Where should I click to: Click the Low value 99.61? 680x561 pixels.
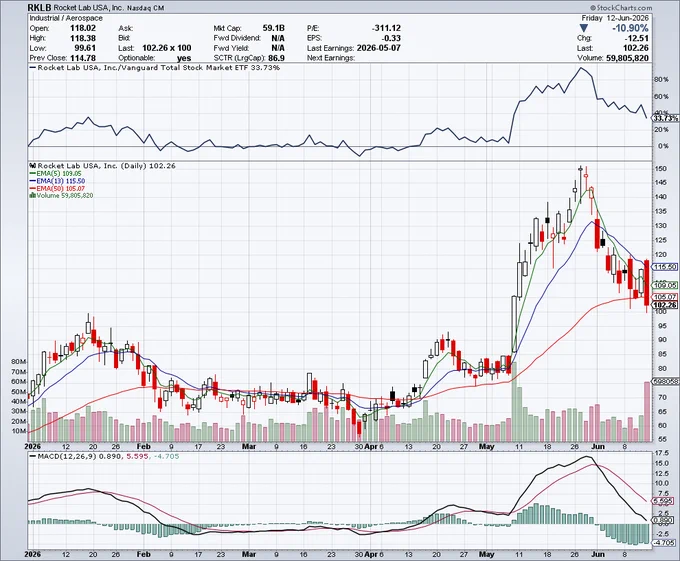tap(85, 48)
